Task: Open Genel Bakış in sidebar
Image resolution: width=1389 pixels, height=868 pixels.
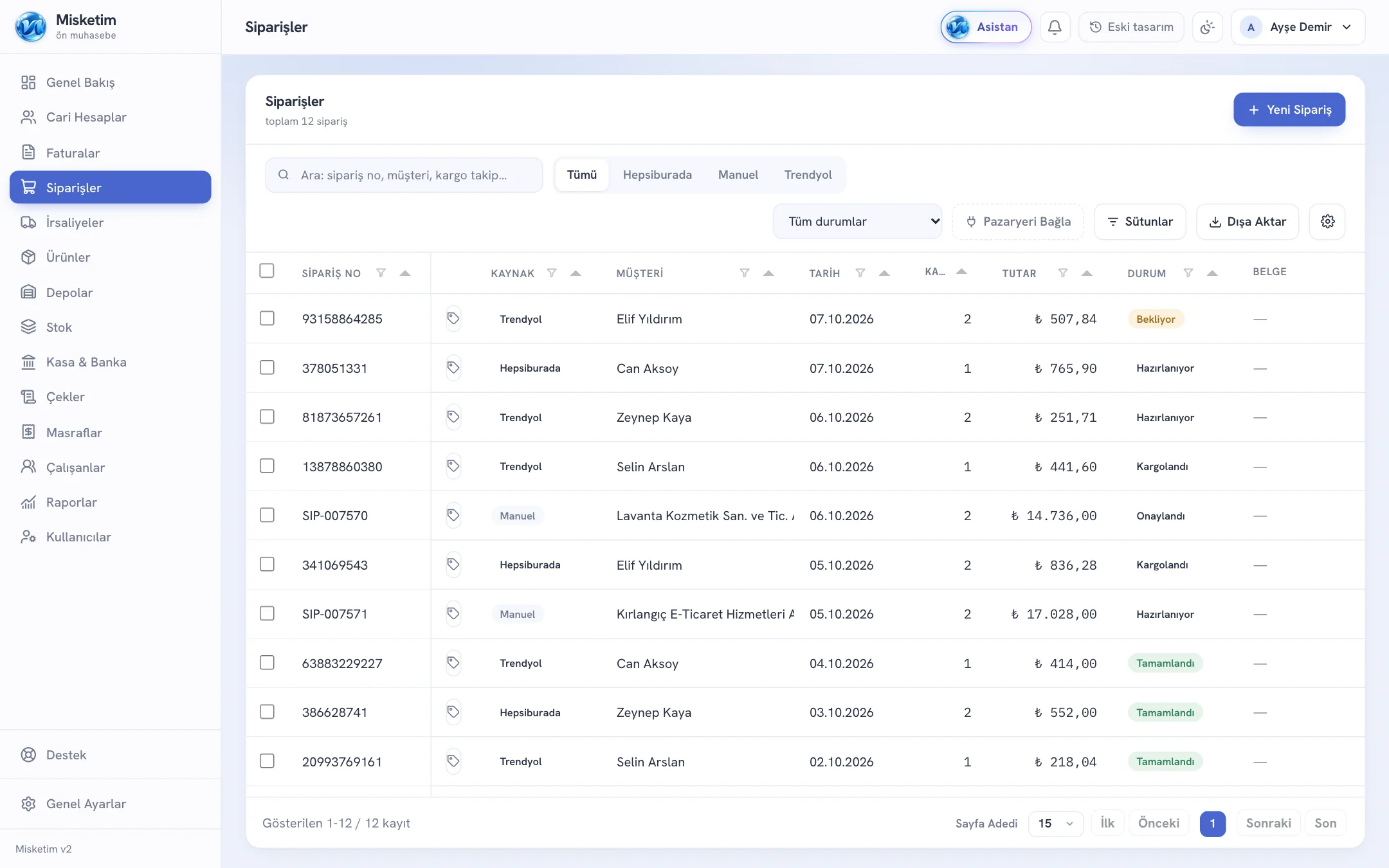Action: coord(111,82)
